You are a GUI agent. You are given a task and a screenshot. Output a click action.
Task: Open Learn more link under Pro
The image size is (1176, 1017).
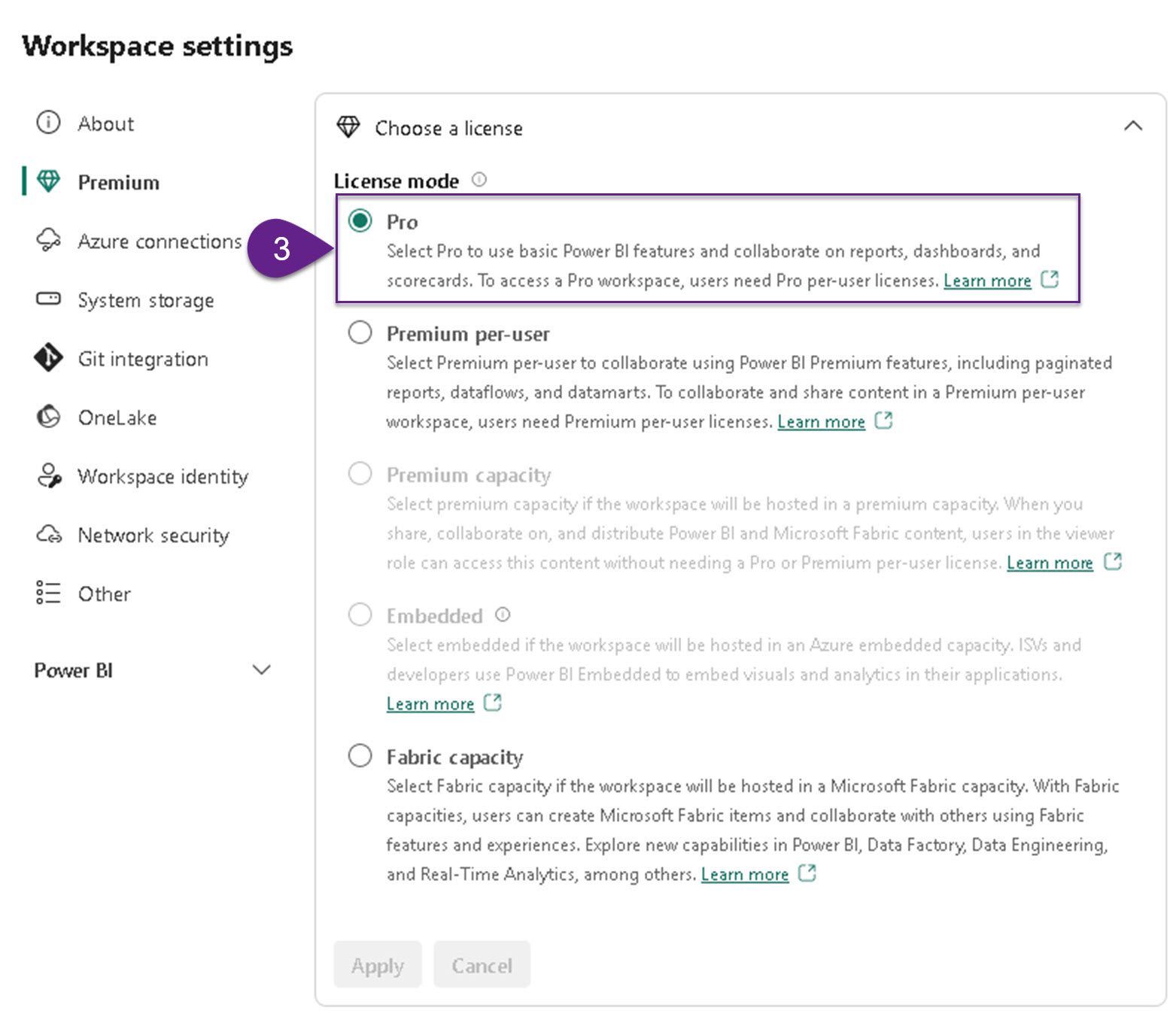tap(987, 281)
